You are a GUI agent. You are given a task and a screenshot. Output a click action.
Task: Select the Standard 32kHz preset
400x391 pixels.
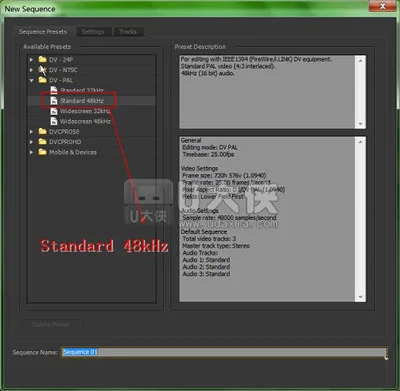[x=82, y=90]
